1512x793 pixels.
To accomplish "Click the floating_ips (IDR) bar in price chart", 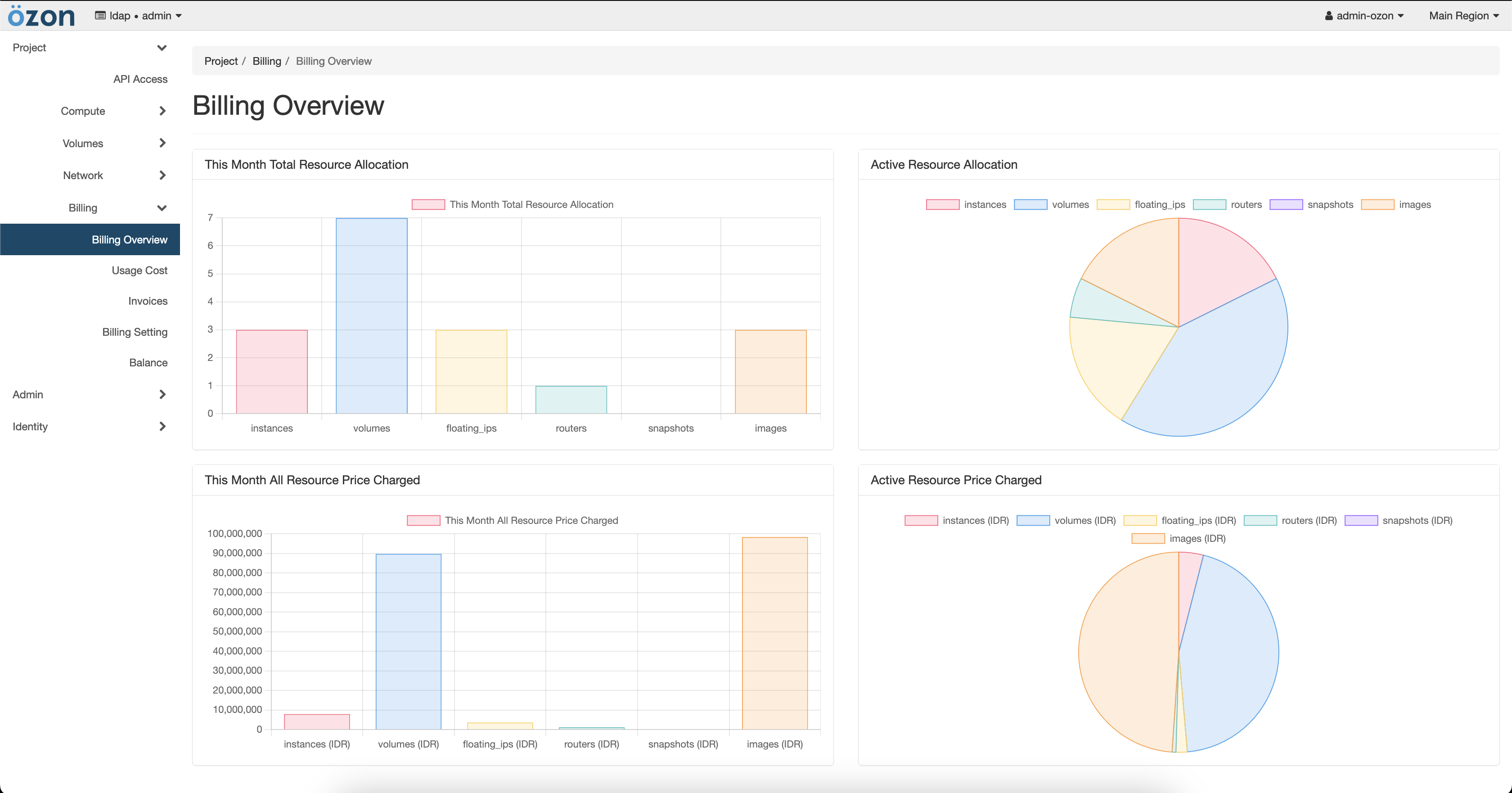I will [500, 726].
